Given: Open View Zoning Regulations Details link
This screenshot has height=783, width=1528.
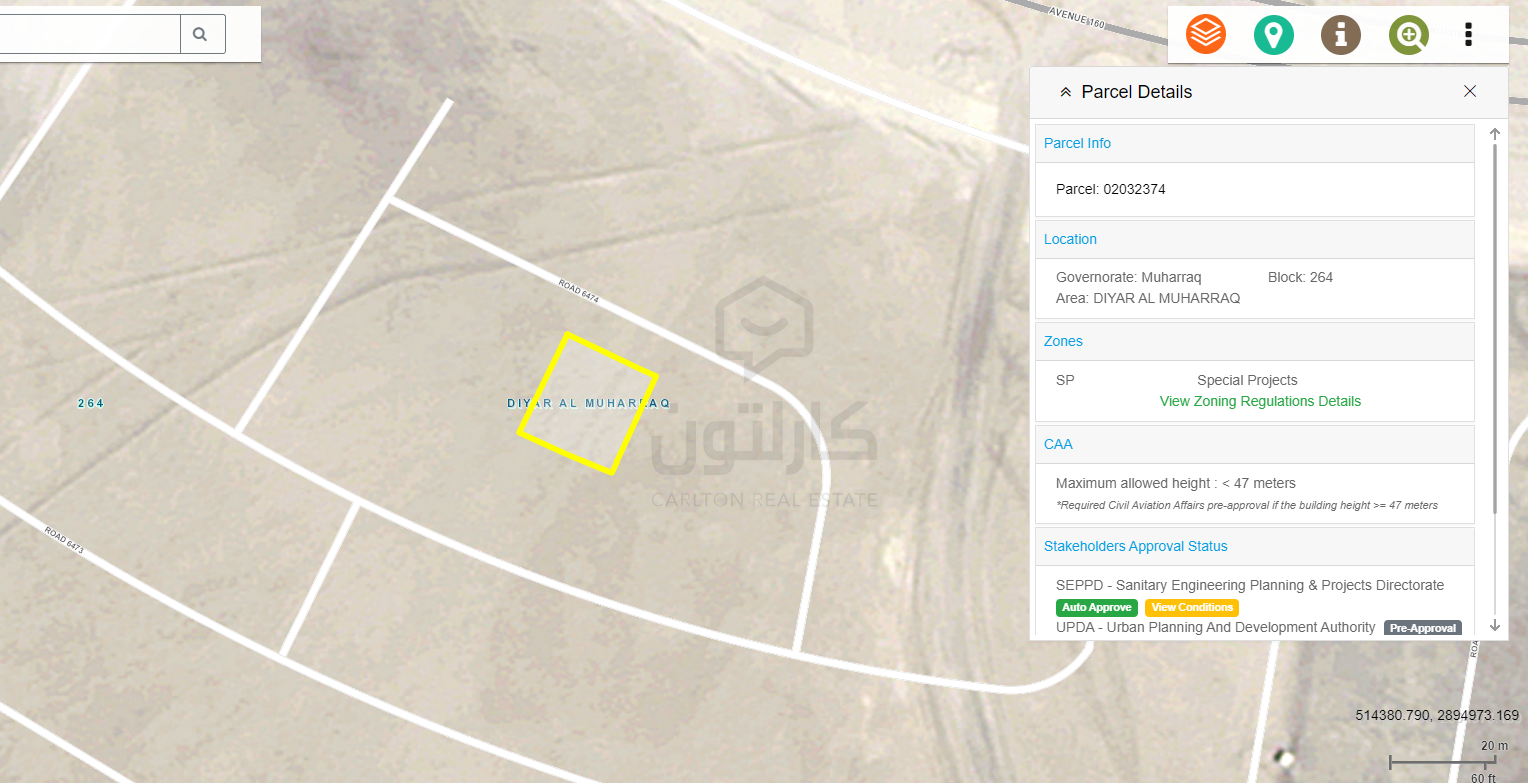Looking at the screenshot, I should 1260,401.
